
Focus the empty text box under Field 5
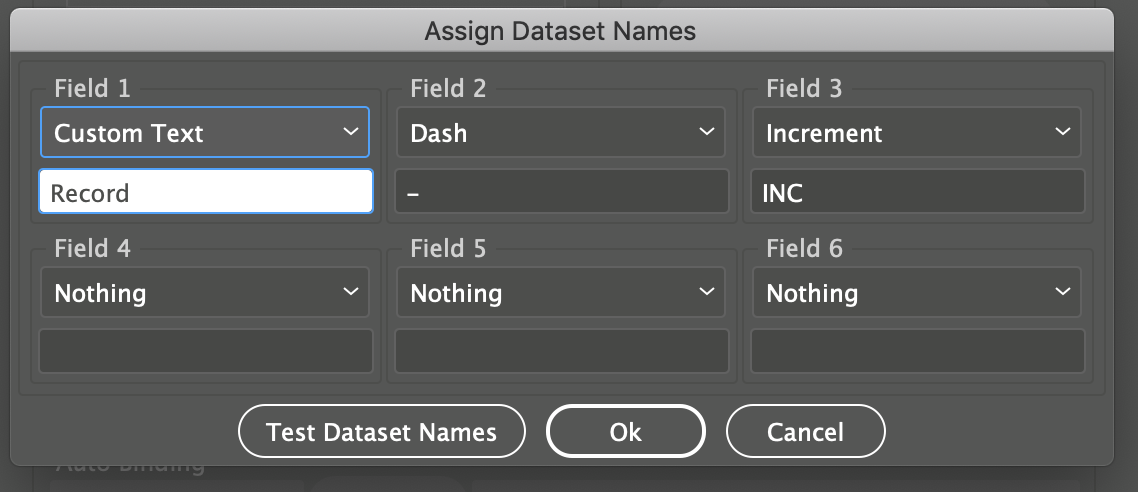point(562,351)
